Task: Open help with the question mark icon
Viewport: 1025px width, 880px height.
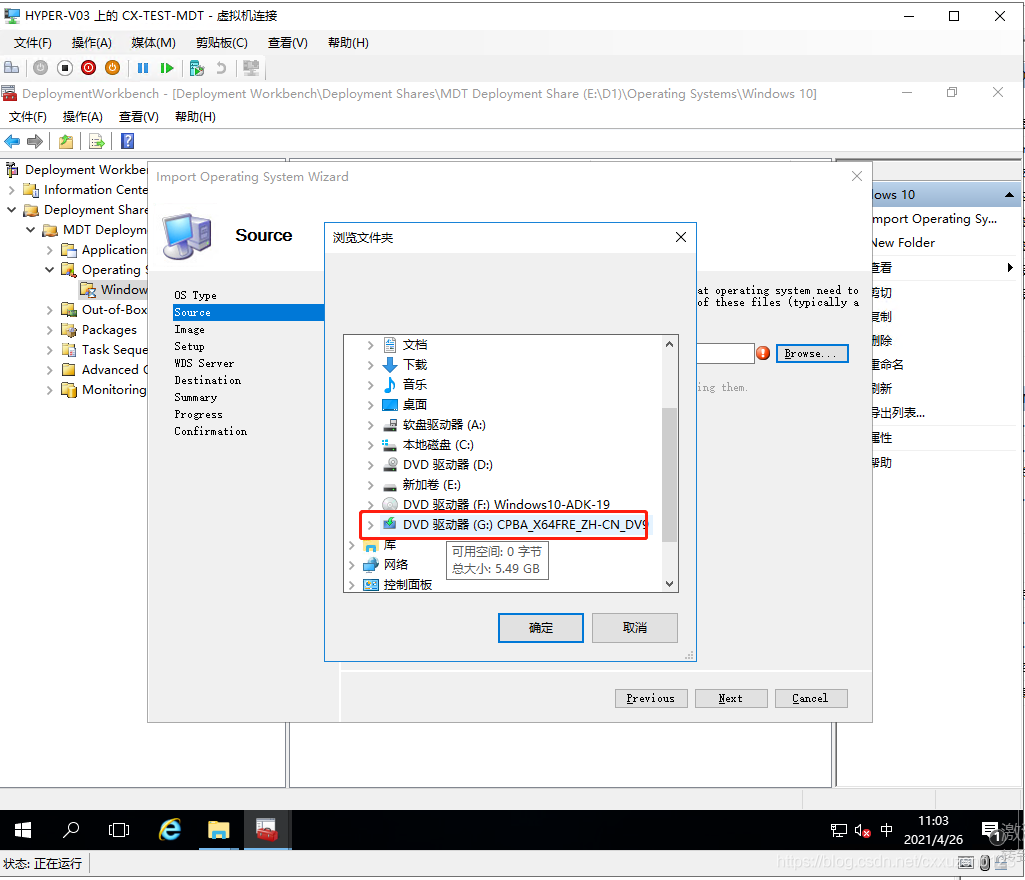Action: click(x=127, y=141)
